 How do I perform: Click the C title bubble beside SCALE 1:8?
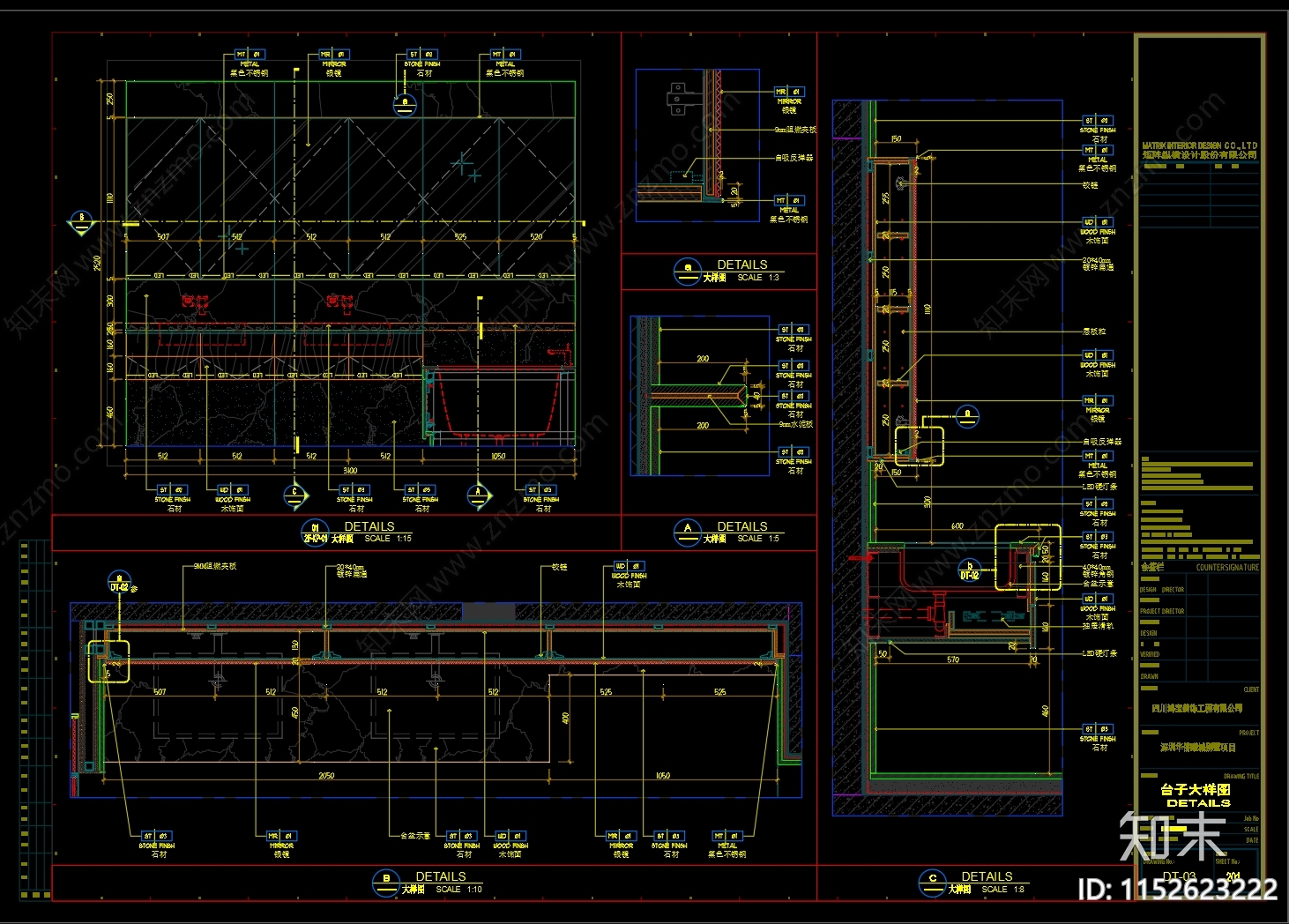932,883
